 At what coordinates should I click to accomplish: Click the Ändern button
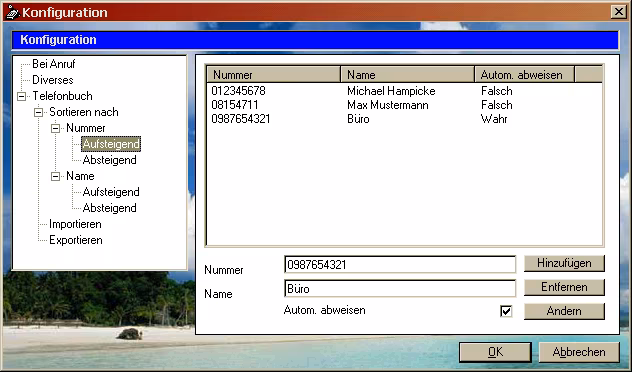(x=564, y=311)
